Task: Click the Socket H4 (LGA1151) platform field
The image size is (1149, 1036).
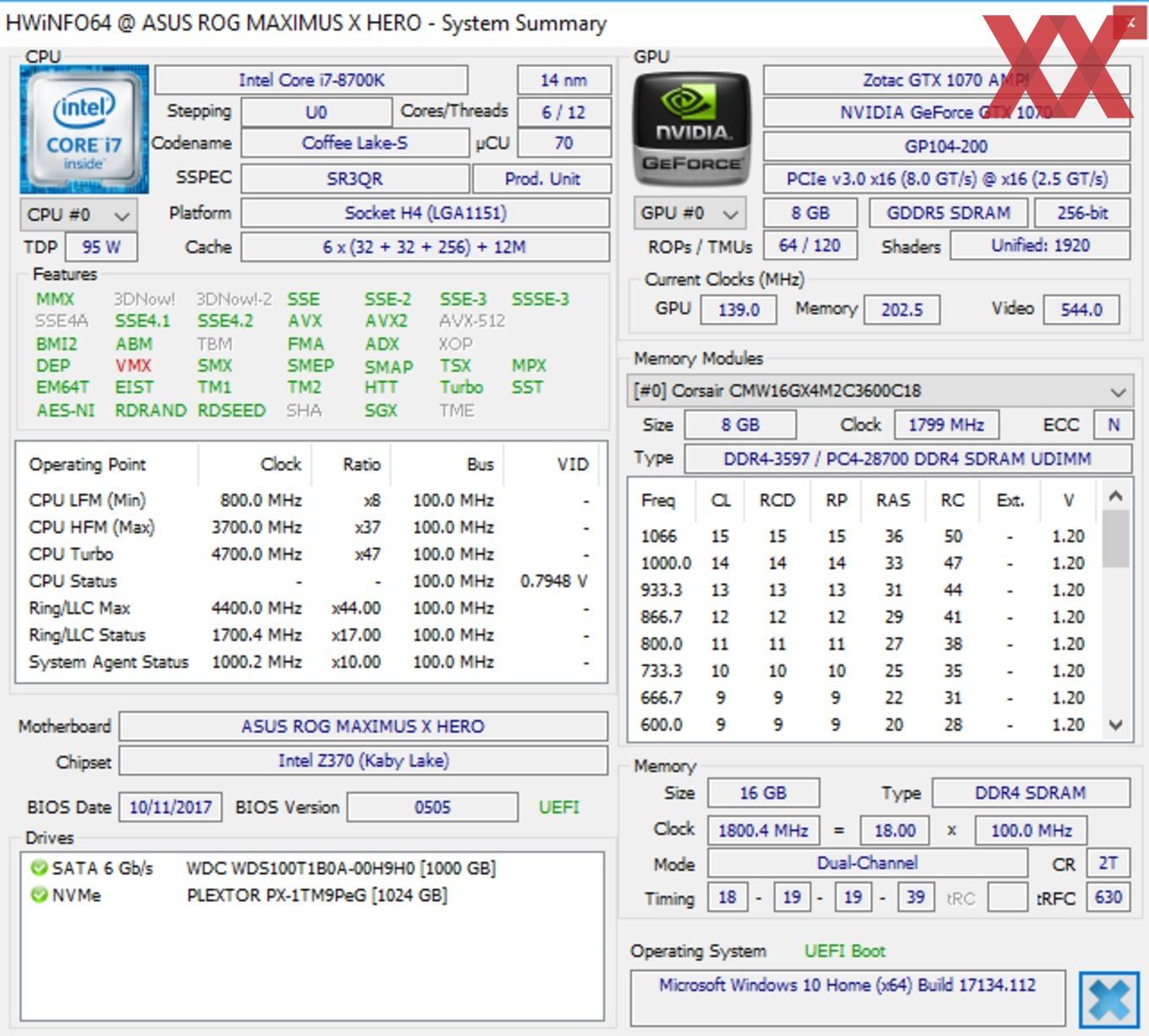Action: pos(425,213)
